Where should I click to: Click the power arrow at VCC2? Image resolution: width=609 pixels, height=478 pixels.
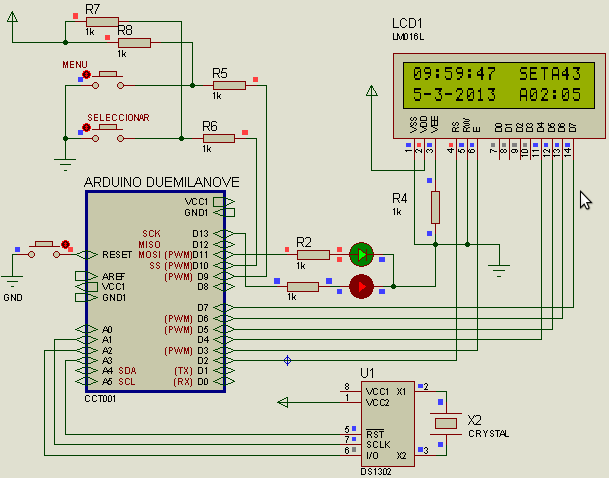(x=283, y=402)
